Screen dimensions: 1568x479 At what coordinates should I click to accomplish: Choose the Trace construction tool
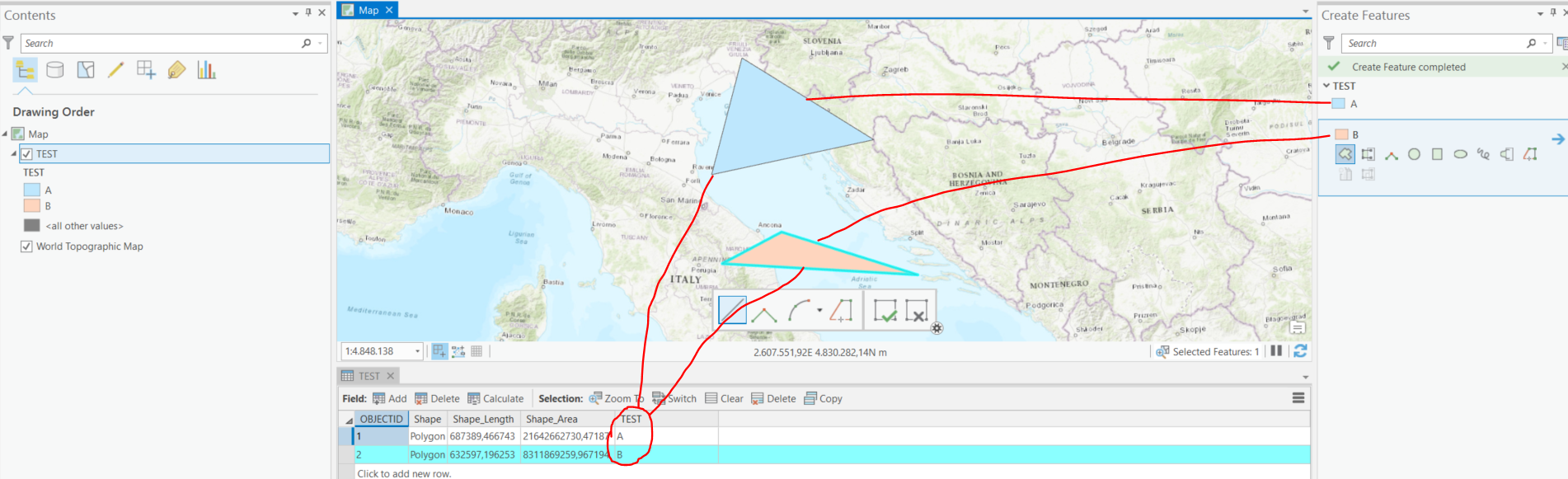pos(1530,154)
